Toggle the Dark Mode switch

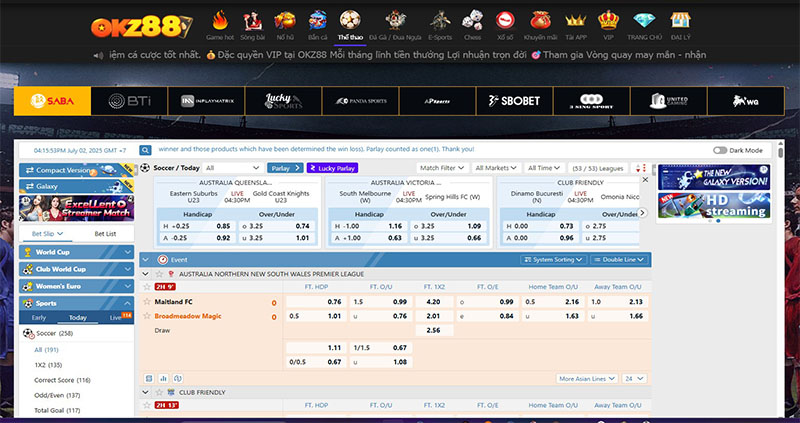tap(720, 150)
